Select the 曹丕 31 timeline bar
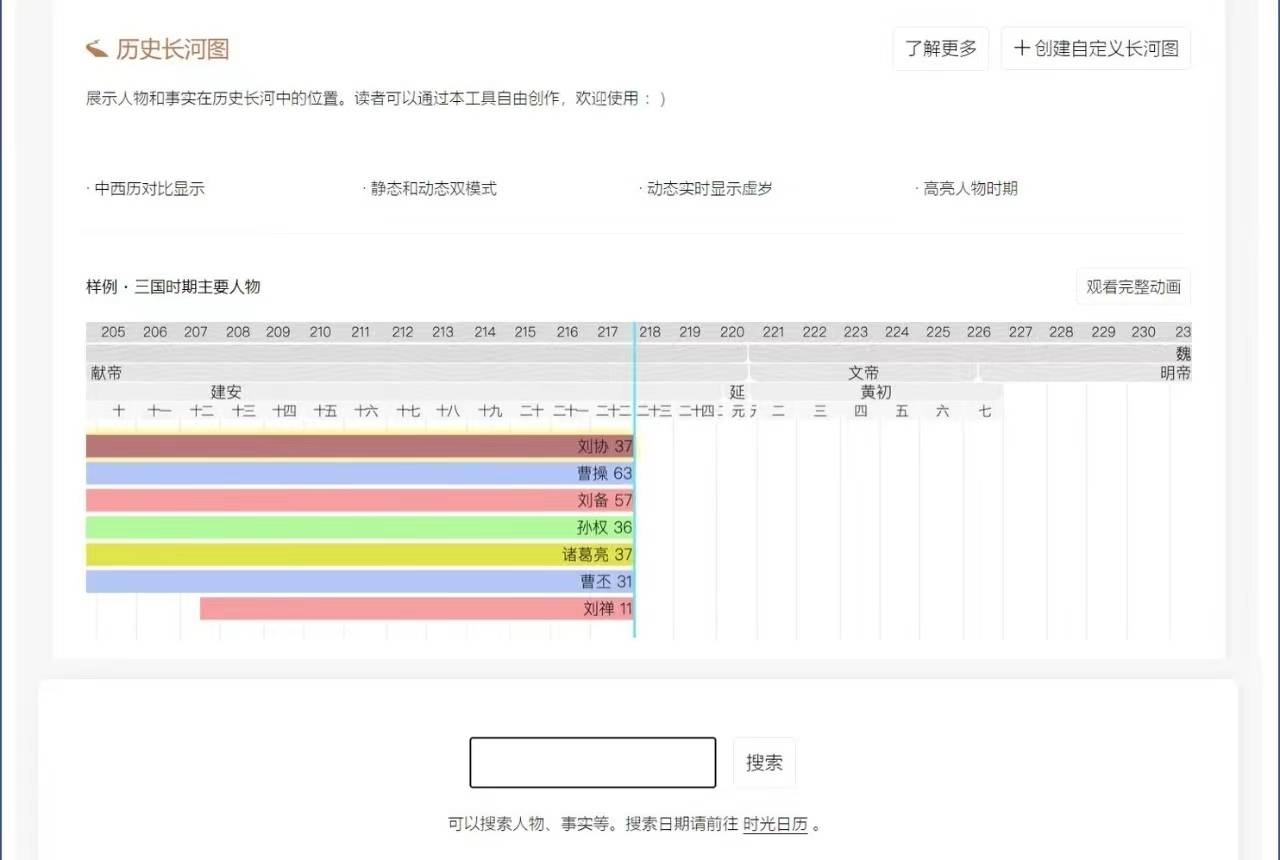Viewport: 1280px width, 860px height. 360,581
